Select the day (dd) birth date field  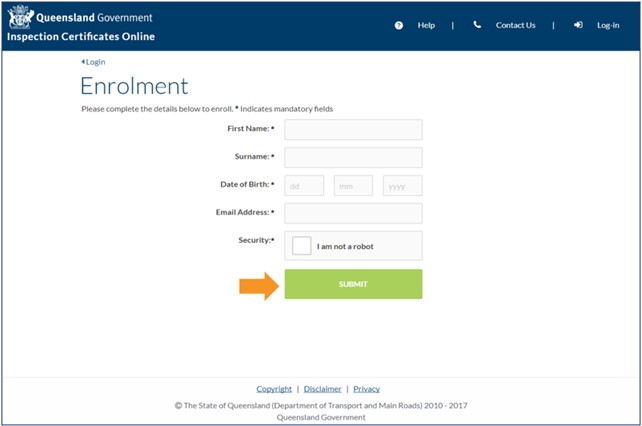tap(304, 185)
